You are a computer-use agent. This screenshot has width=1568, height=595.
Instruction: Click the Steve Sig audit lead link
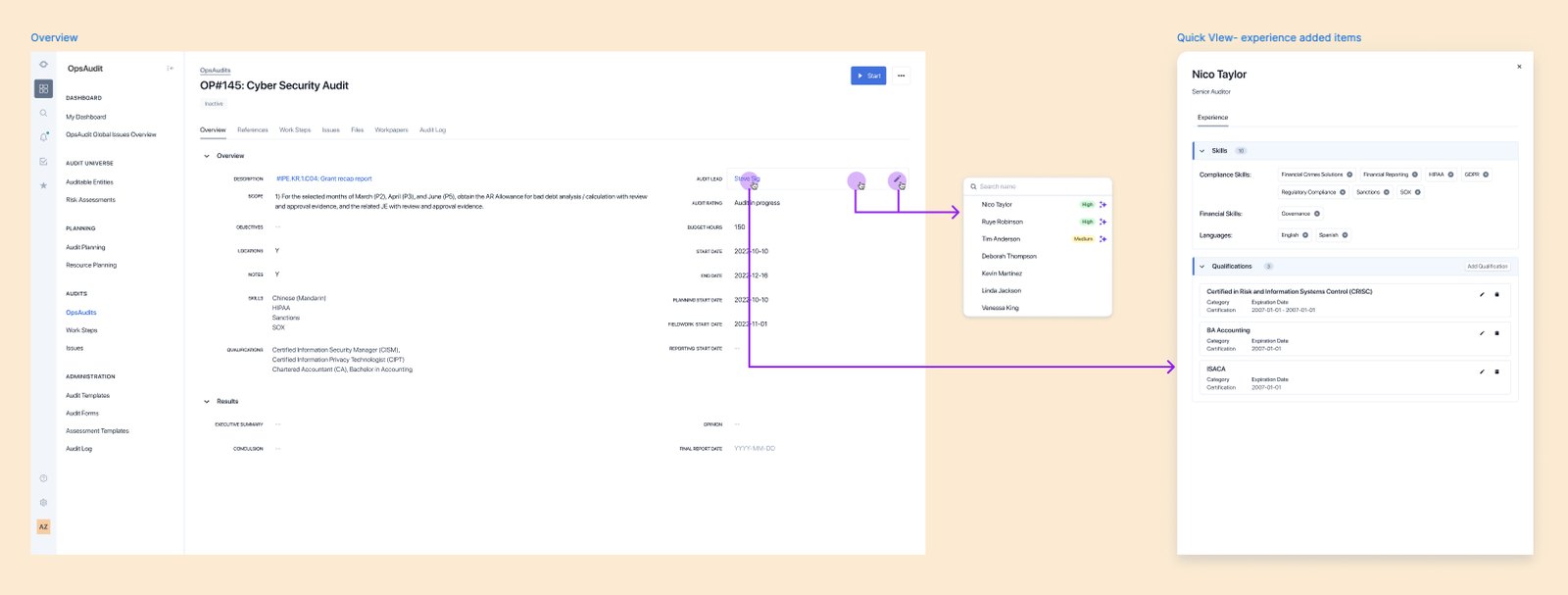[747, 179]
